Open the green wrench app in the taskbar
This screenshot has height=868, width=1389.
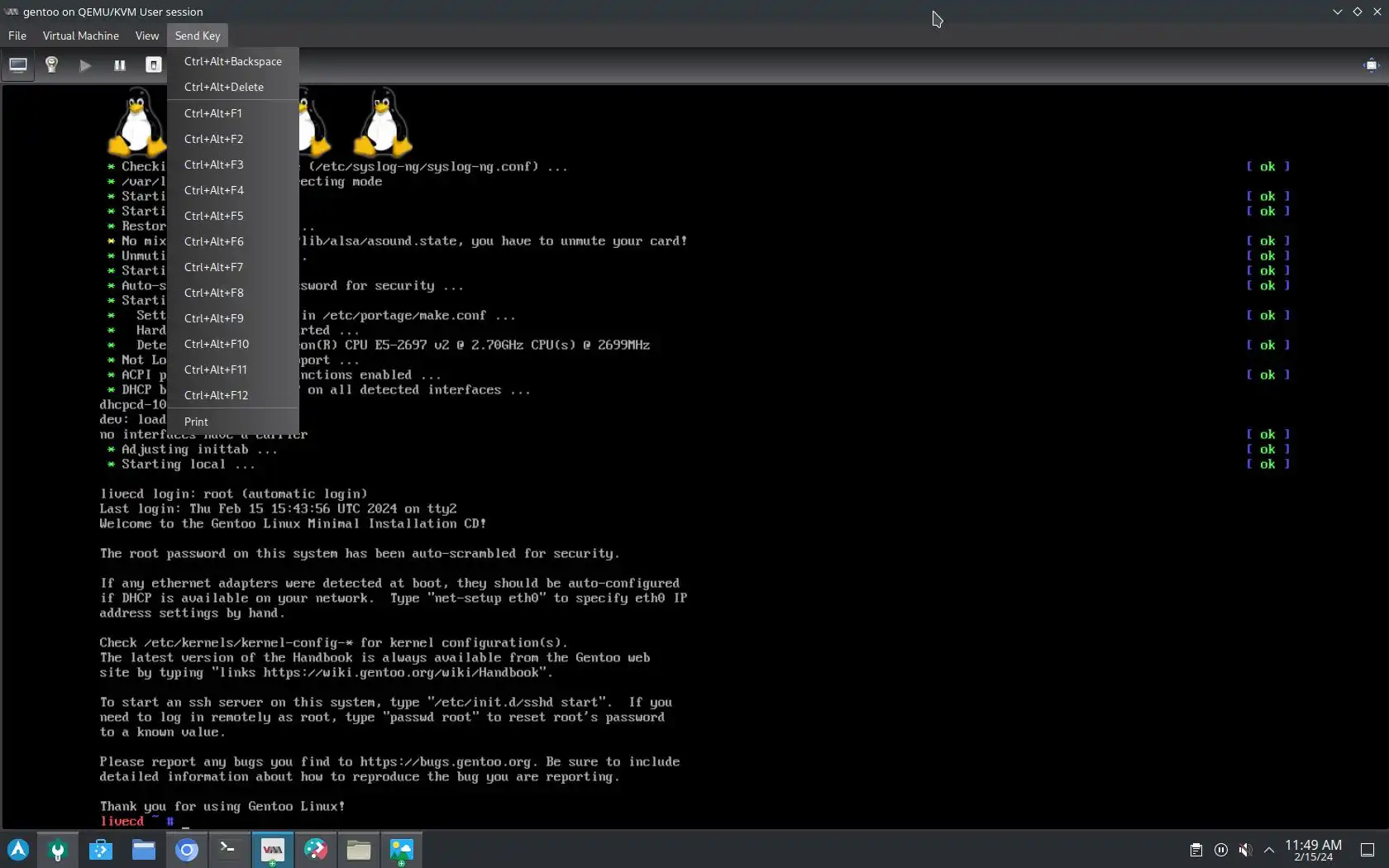[x=58, y=849]
